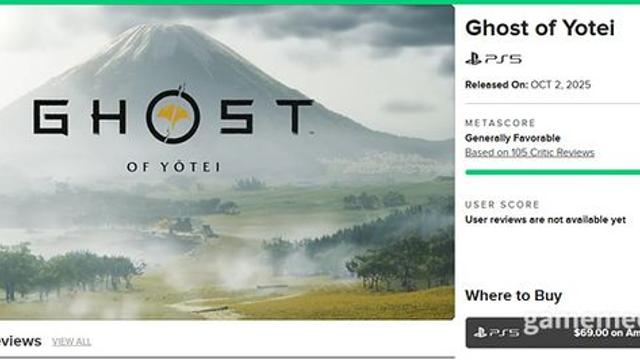This screenshot has width=640, height=360.
Task: Select the Ghost of Yotei title heading
Action: click(x=540, y=28)
